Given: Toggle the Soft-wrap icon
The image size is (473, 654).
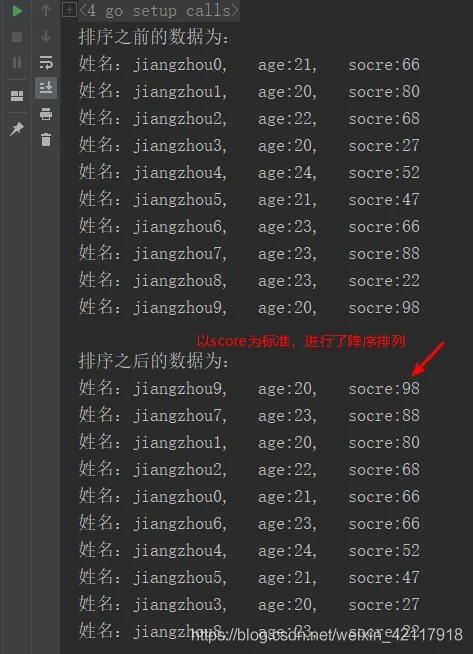Looking at the screenshot, I should (x=46, y=63).
